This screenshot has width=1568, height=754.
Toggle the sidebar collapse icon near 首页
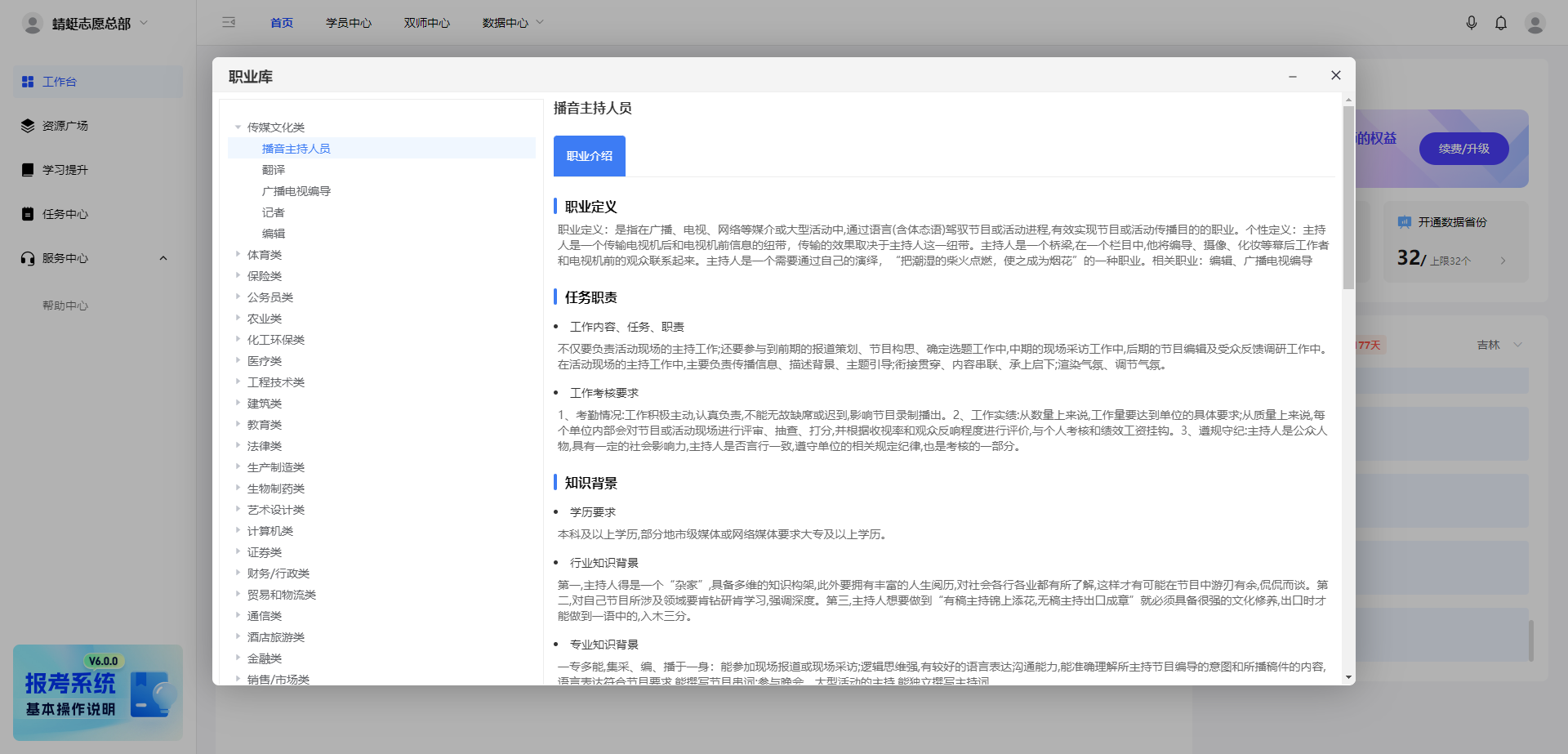229,23
